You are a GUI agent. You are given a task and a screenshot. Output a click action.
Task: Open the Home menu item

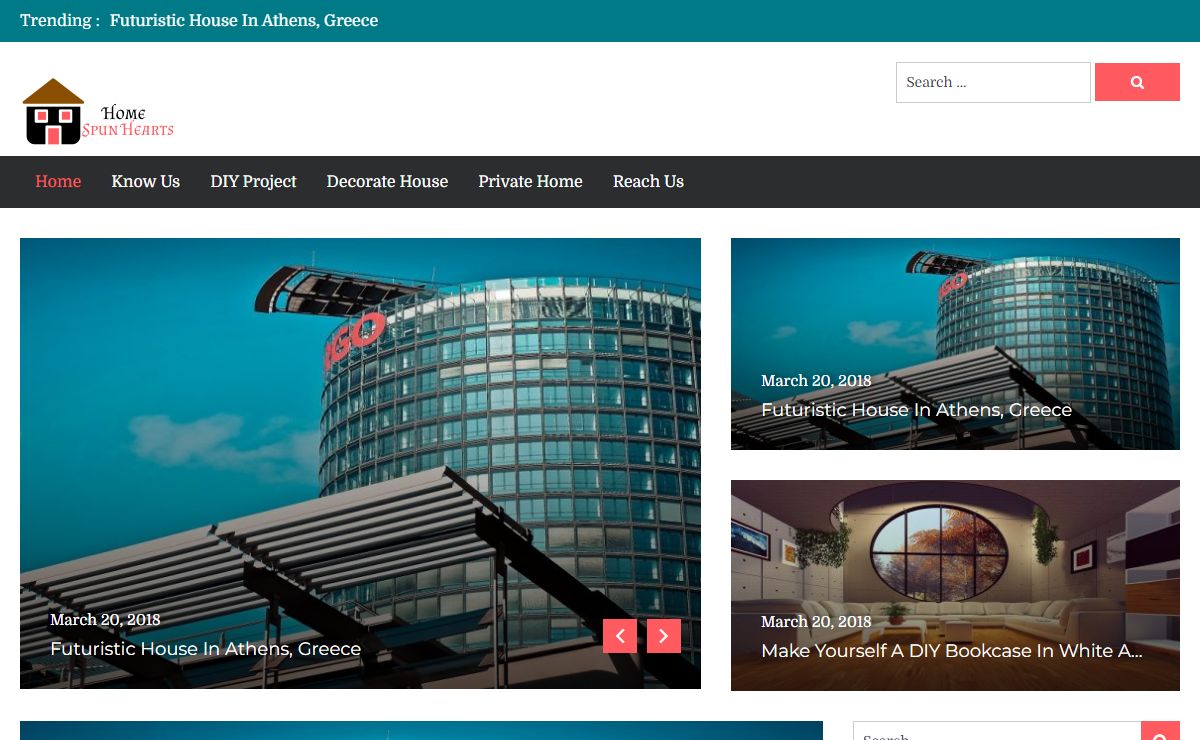point(58,181)
